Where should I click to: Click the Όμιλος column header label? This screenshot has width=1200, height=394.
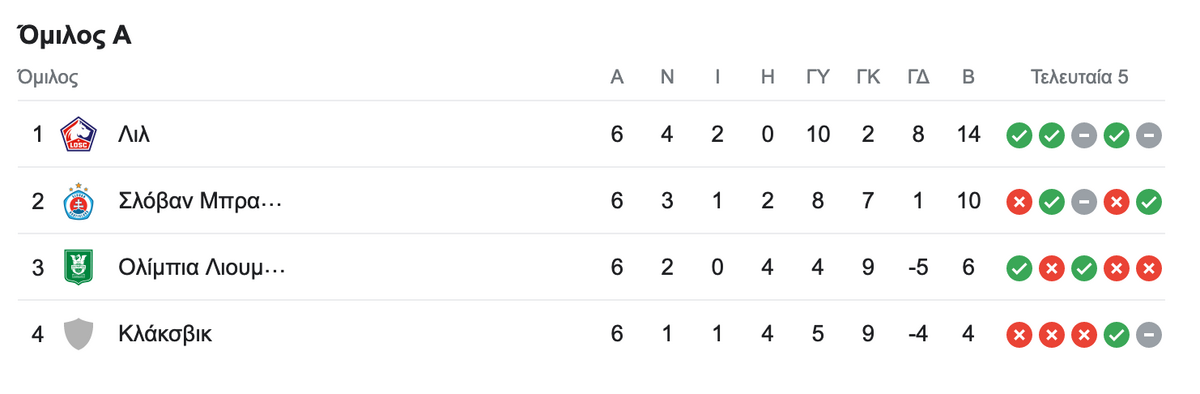[x=48, y=77]
